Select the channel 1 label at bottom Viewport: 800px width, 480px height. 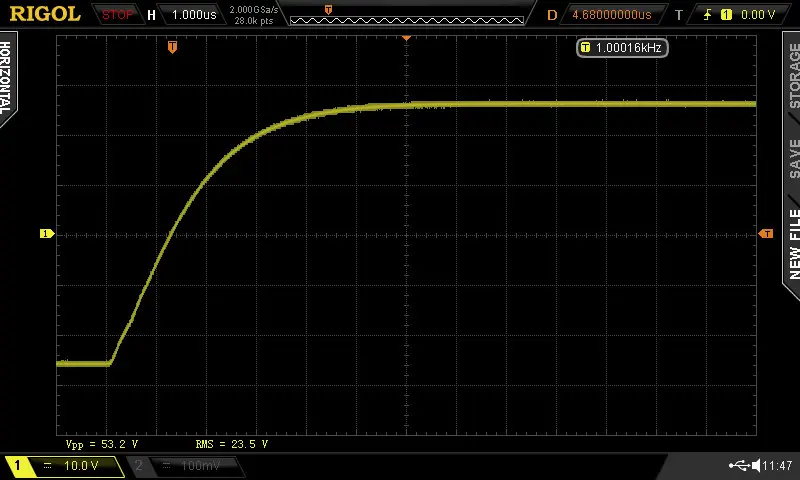[x=17, y=466]
